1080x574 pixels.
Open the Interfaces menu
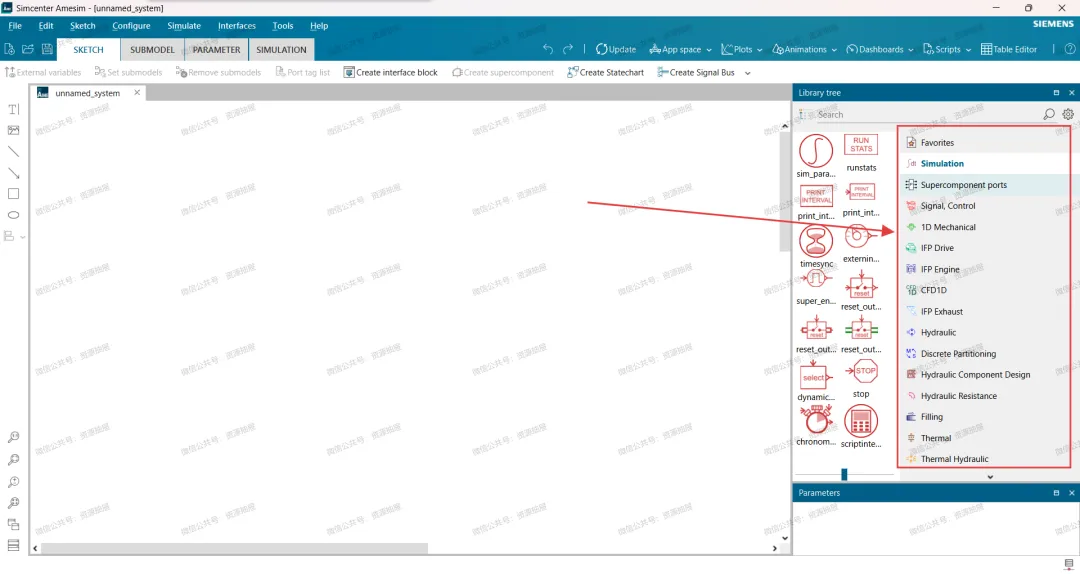[x=237, y=25]
